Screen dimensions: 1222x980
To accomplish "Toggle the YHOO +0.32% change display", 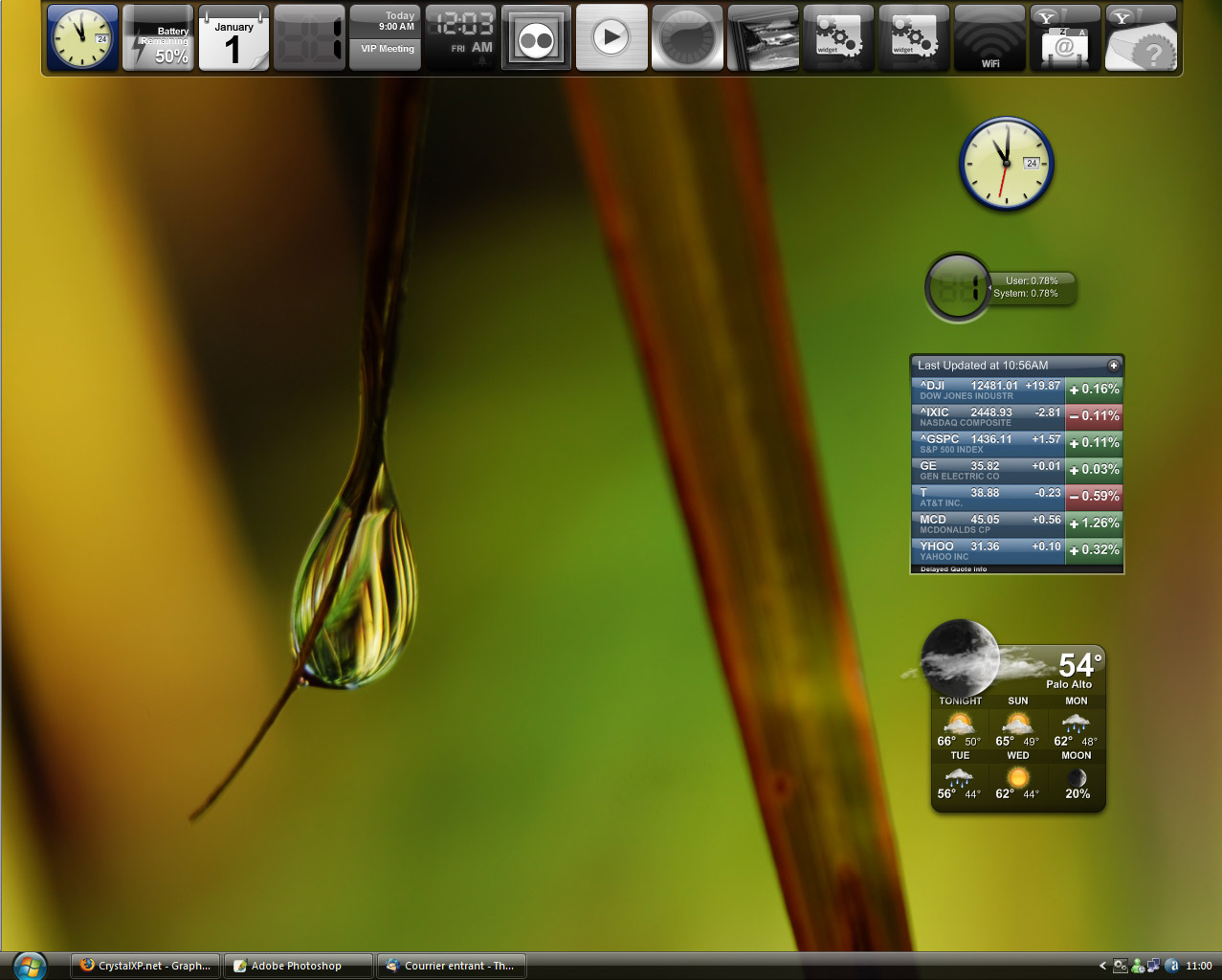I will coord(1094,550).
